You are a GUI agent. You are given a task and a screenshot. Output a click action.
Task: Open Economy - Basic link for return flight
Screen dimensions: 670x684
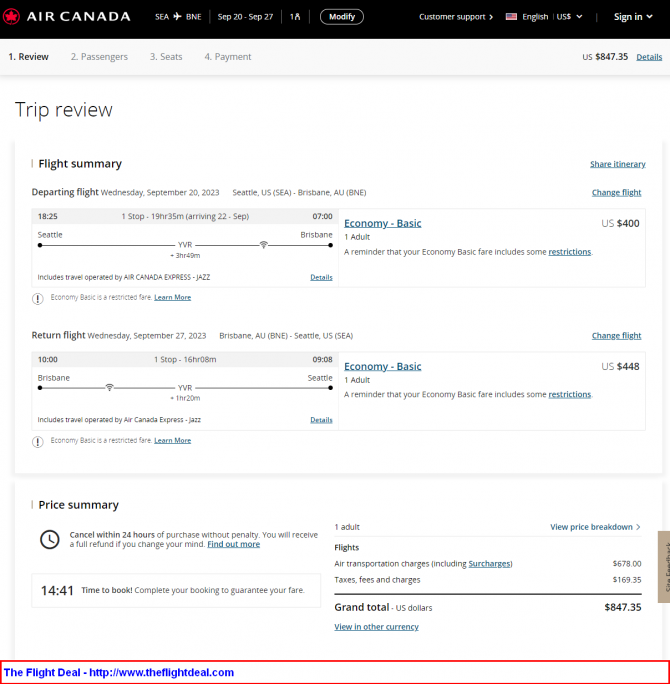pos(383,366)
